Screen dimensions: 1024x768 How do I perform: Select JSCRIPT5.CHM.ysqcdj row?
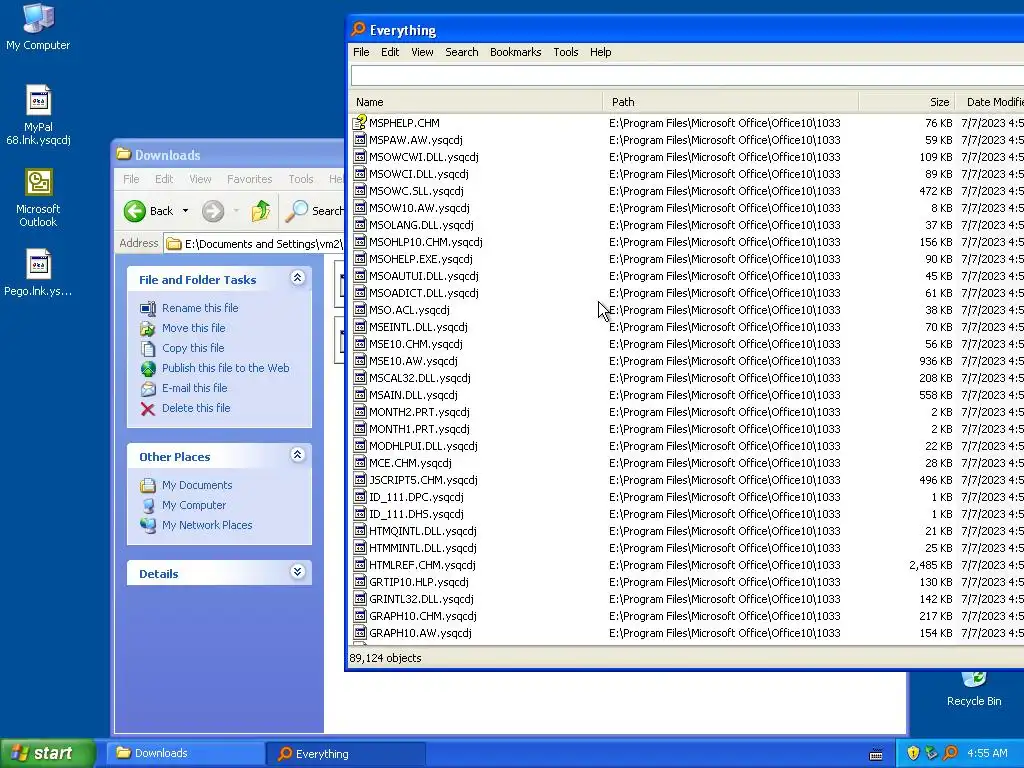(687, 480)
